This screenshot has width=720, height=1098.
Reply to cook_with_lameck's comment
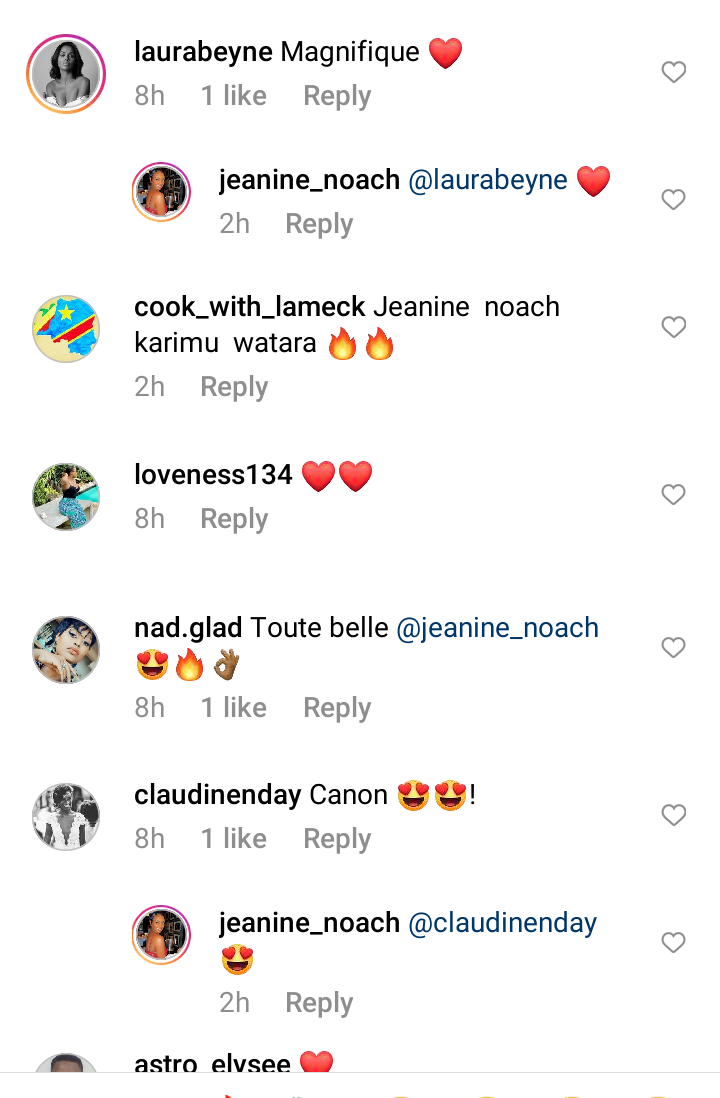(x=234, y=387)
